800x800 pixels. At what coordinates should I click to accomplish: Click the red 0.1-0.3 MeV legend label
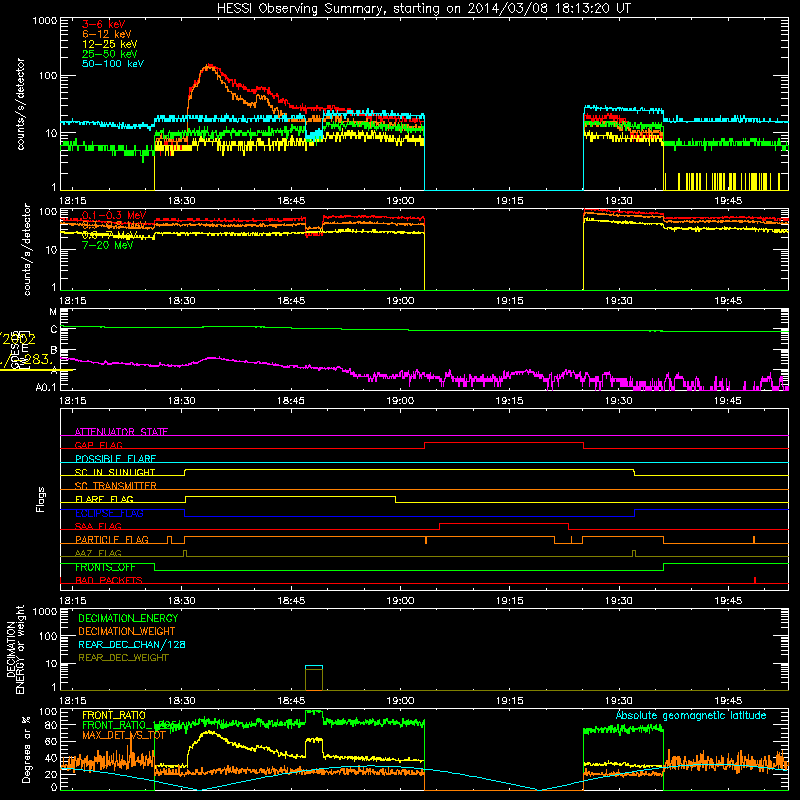[x=114, y=215]
